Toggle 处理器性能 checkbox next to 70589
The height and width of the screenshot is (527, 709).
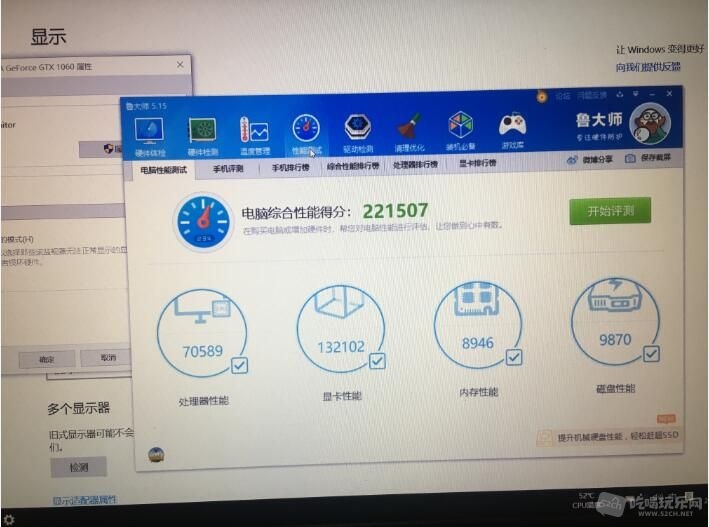(x=240, y=365)
